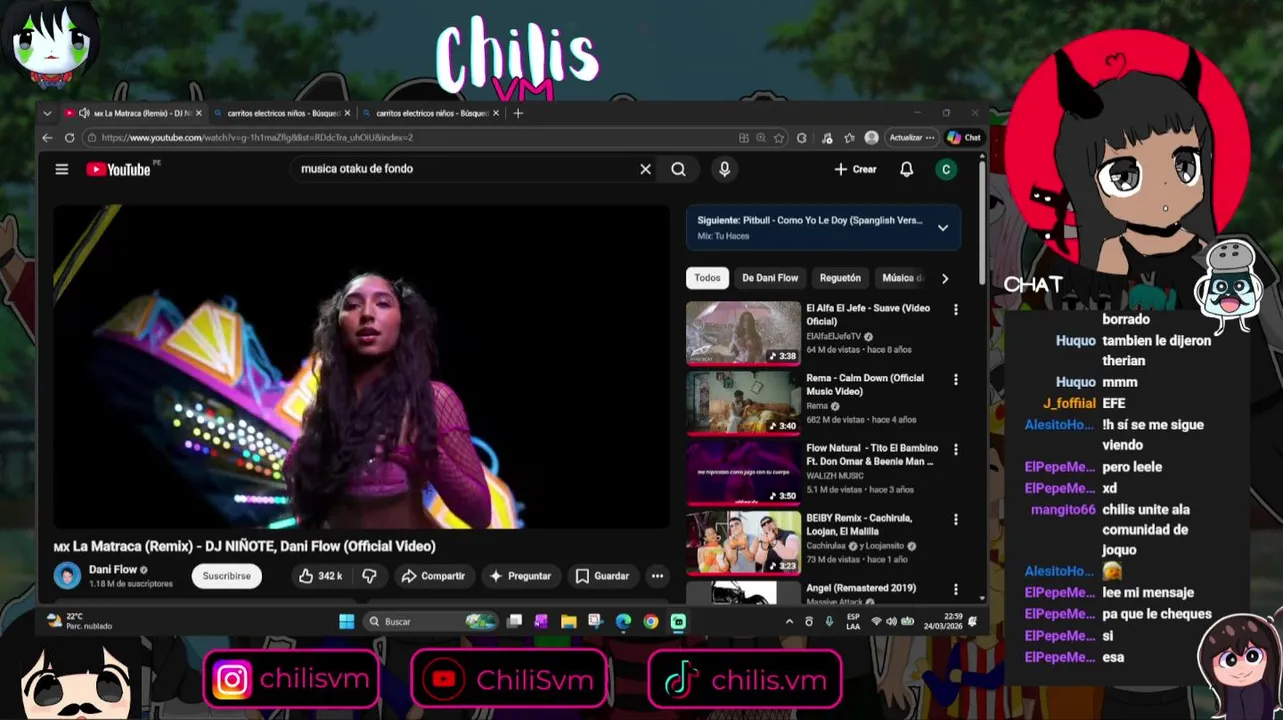Screen dimensions: 1283x720
Task: Start voice search with microphone icon
Action: [724, 169]
